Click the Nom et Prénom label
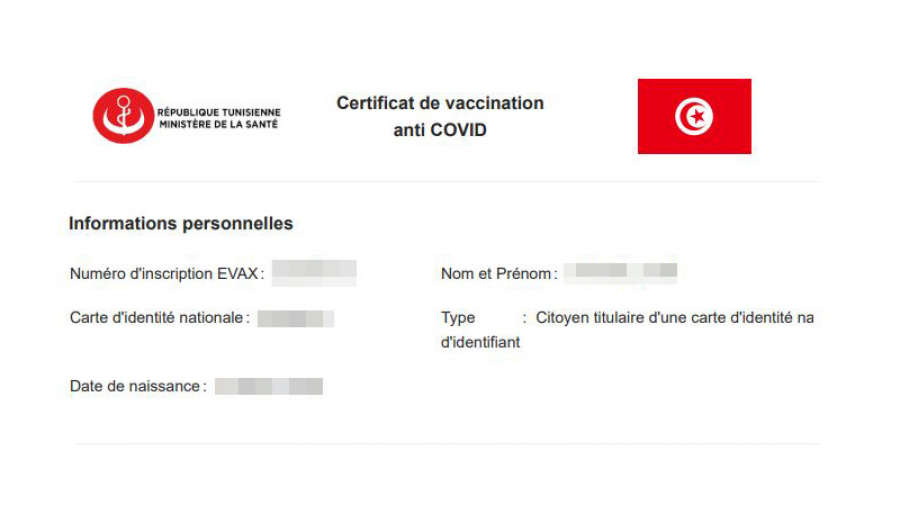Screen dimensions: 900x505 [x=496, y=273]
